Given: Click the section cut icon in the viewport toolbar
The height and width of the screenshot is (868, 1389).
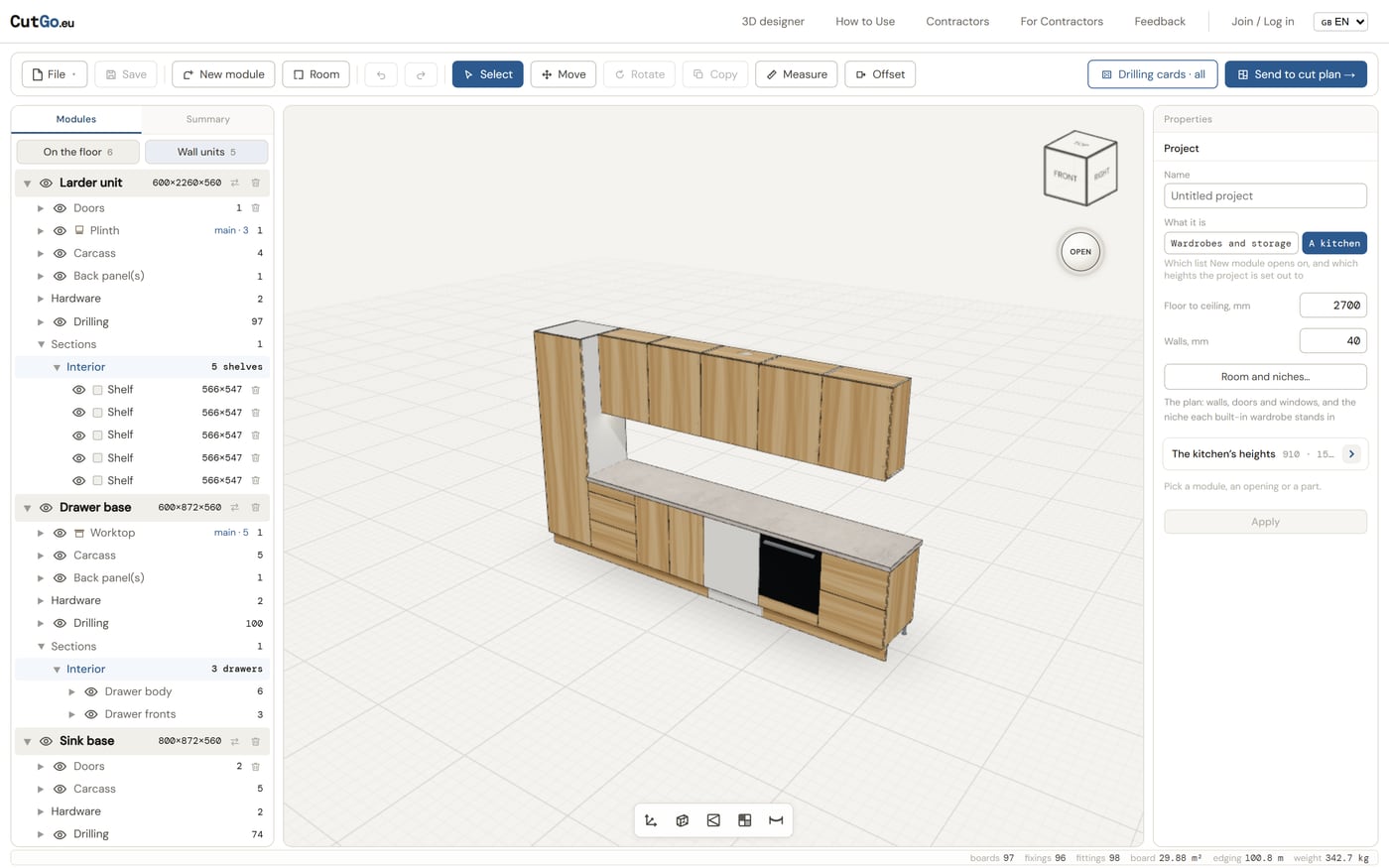Looking at the screenshot, I should [x=713, y=820].
